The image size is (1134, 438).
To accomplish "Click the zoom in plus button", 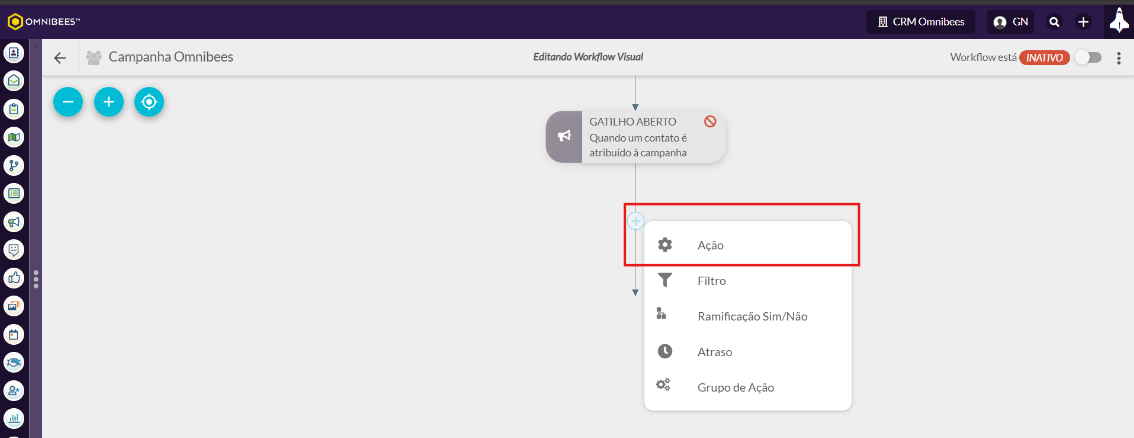I will [108, 101].
